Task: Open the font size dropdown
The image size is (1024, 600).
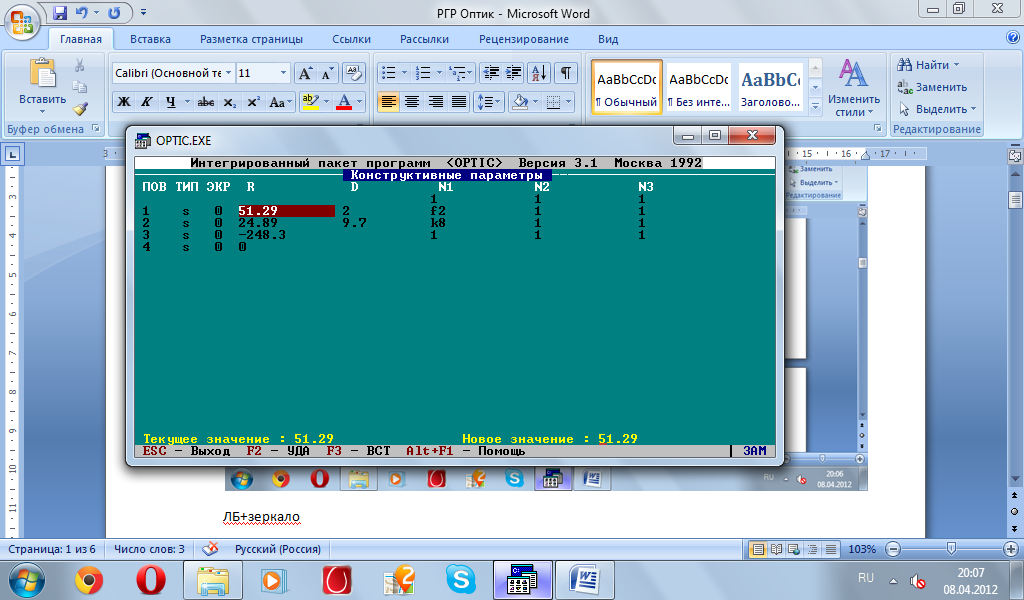Action: [x=283, y=73]
